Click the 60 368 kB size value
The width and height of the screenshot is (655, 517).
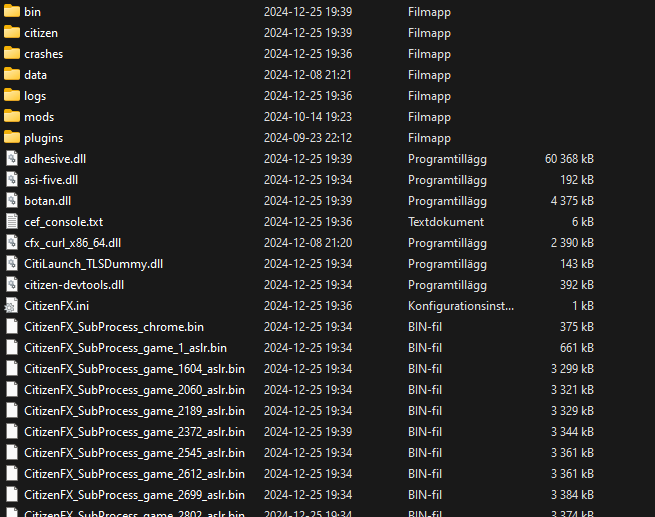point(569,159)
